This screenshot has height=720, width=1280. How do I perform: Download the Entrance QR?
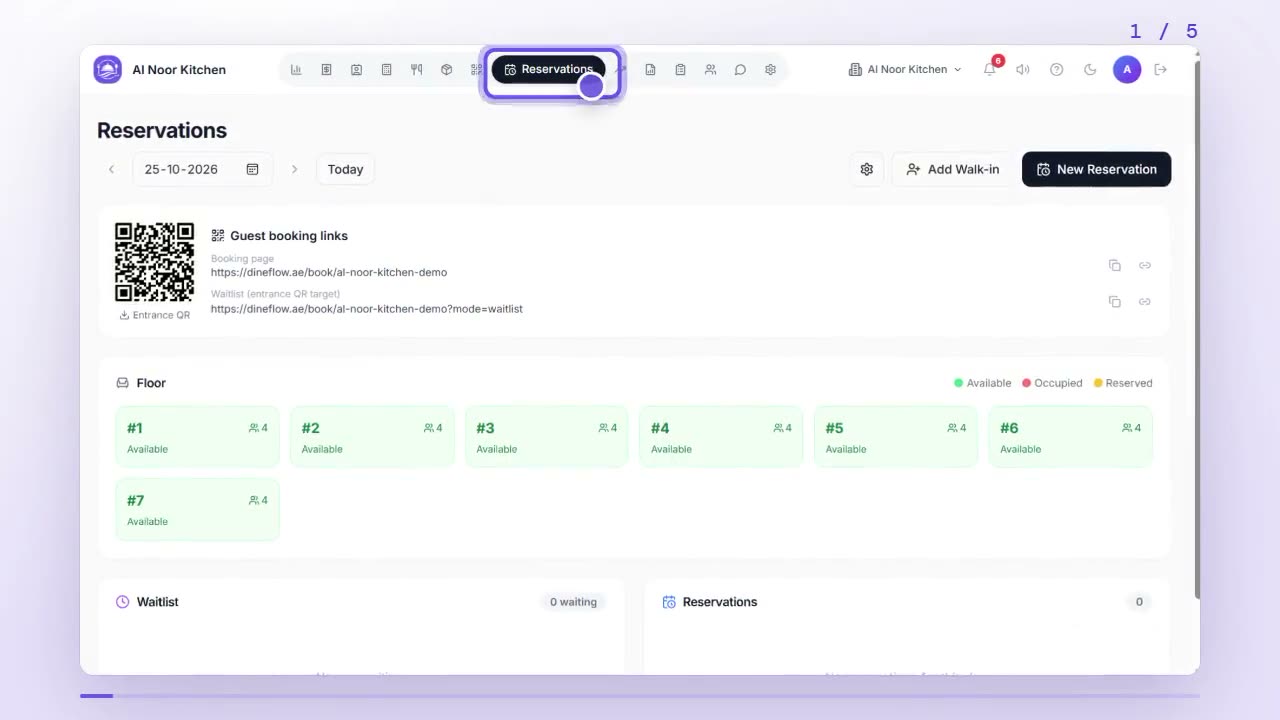pyautogui.click(x=154, y=315)
